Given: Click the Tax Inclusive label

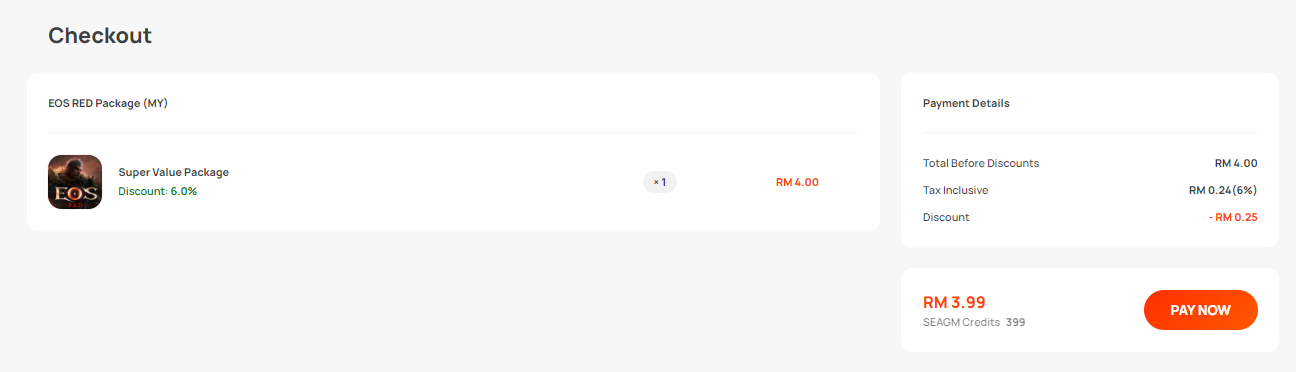Looking at the screenshot, I should click(x=955, y=190).
